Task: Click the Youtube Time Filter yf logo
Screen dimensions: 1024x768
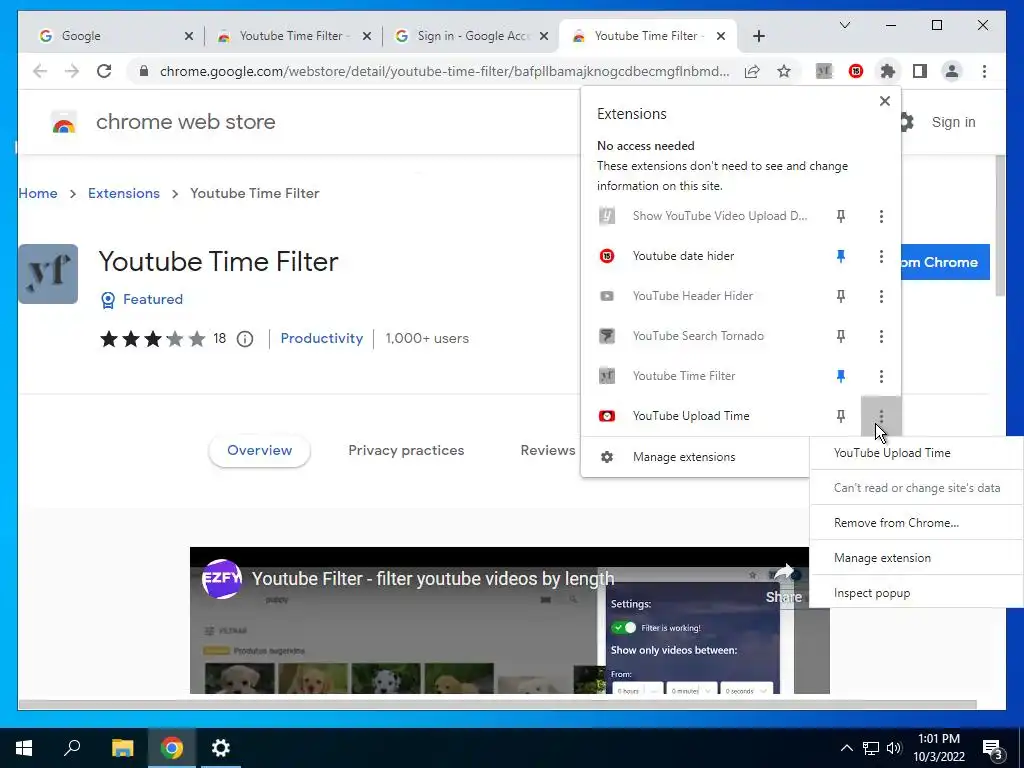Action: point(48,274)
